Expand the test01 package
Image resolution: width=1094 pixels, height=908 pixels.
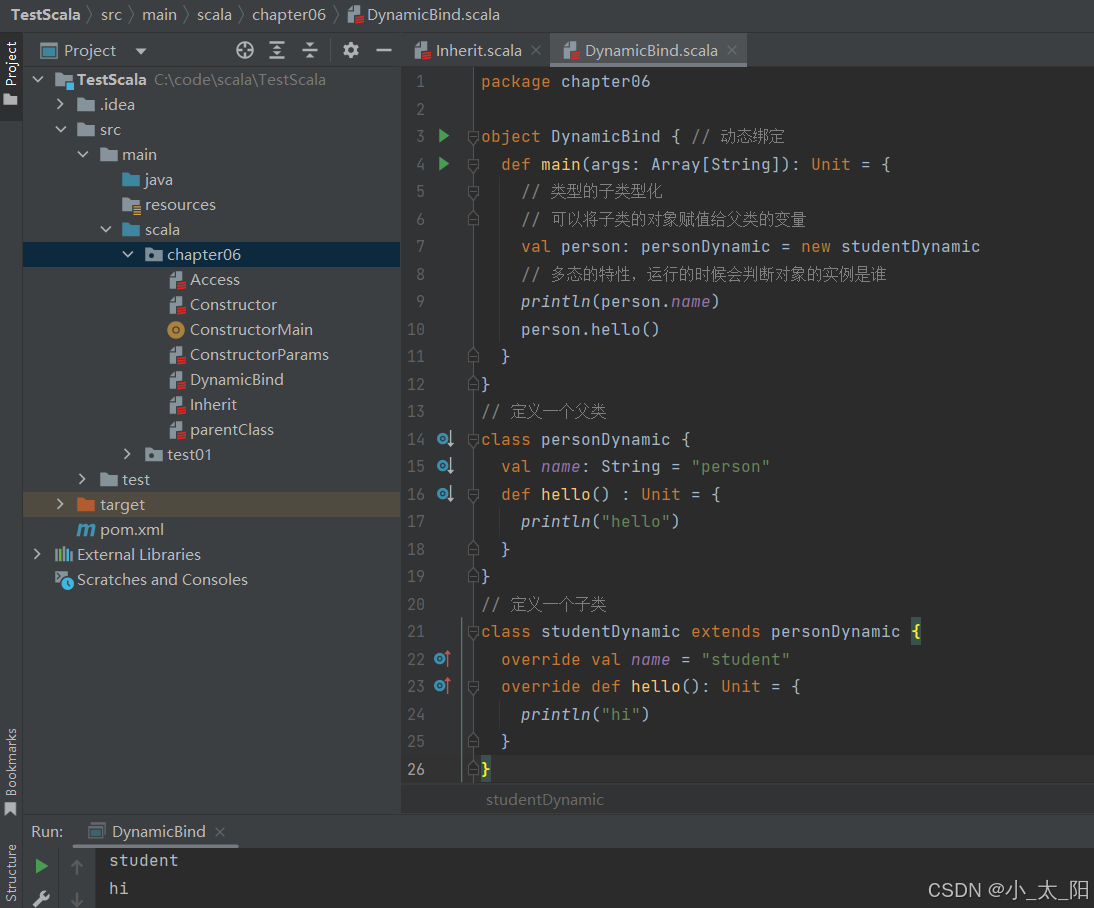[x=128, y=454]
